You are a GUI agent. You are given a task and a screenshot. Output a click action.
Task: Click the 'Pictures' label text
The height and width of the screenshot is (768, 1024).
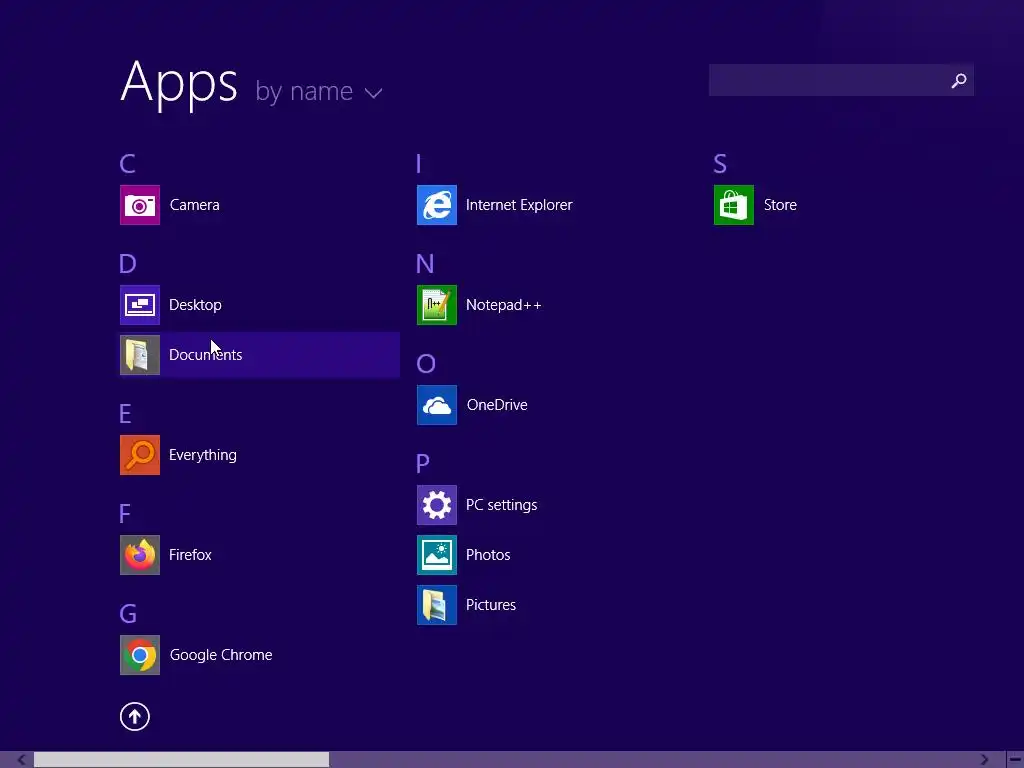click(x=491, y=605)
